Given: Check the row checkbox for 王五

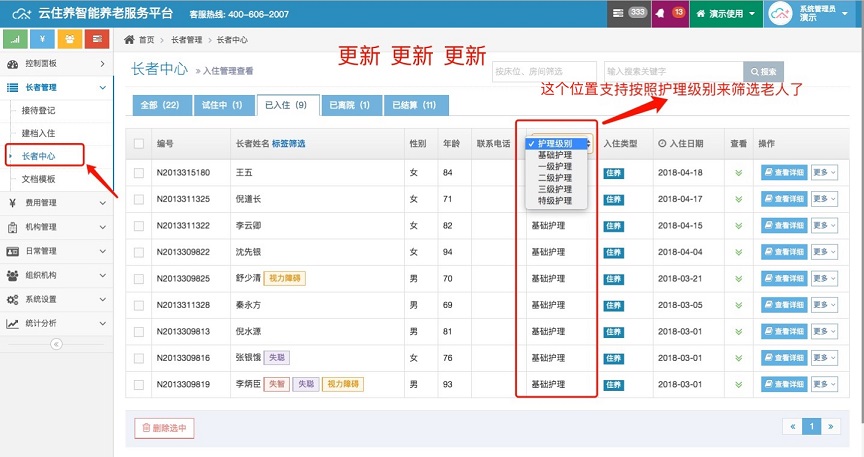Looking at the screenshot, I should coord(139,172).
